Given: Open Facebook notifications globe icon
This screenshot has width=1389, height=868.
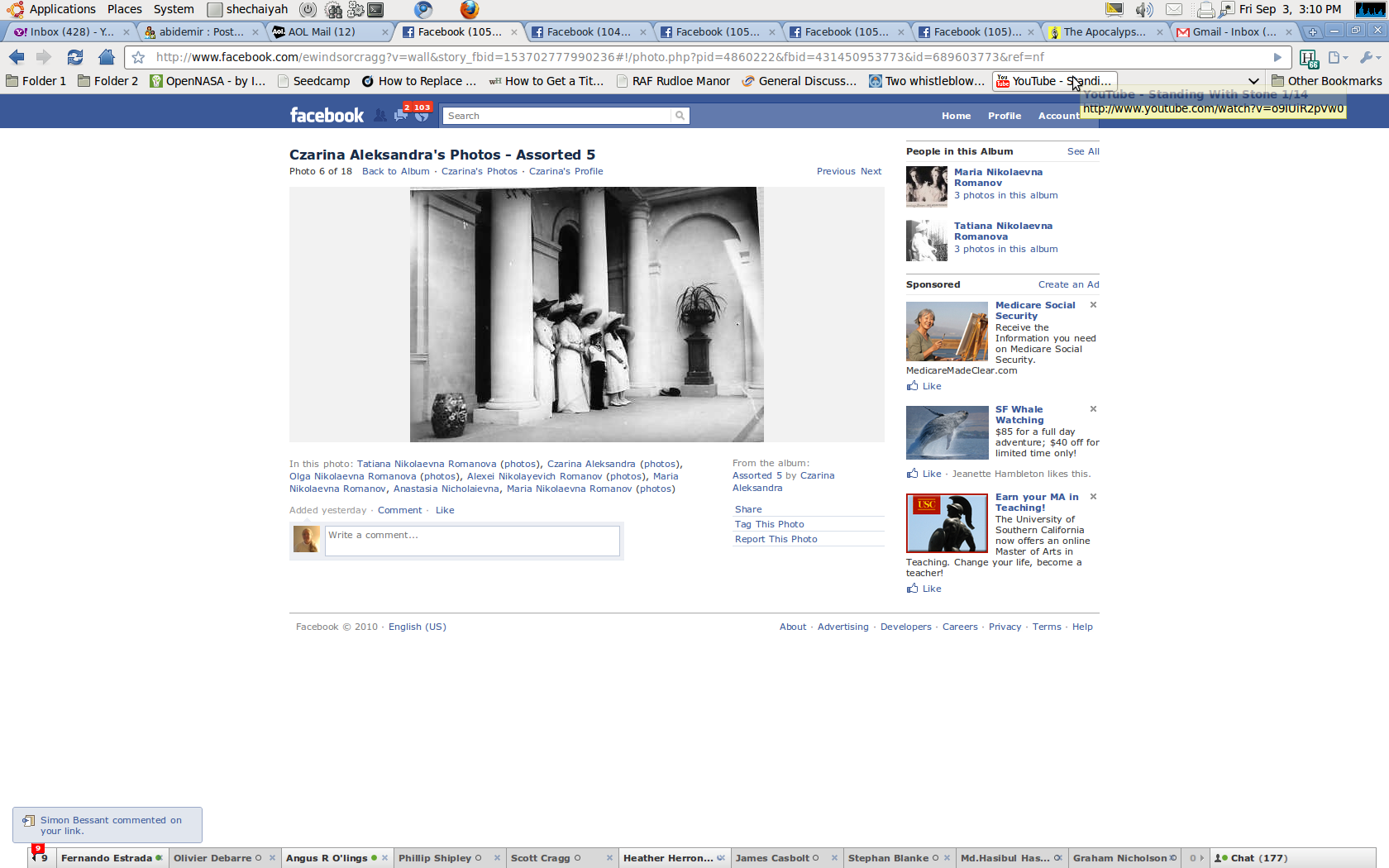Looking at the screenshot, I should [422, 116].
